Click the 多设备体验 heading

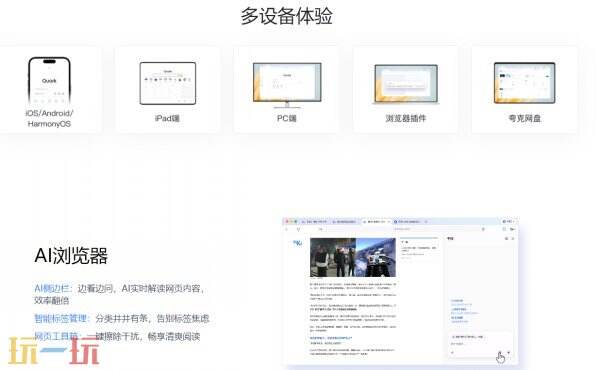287,16
